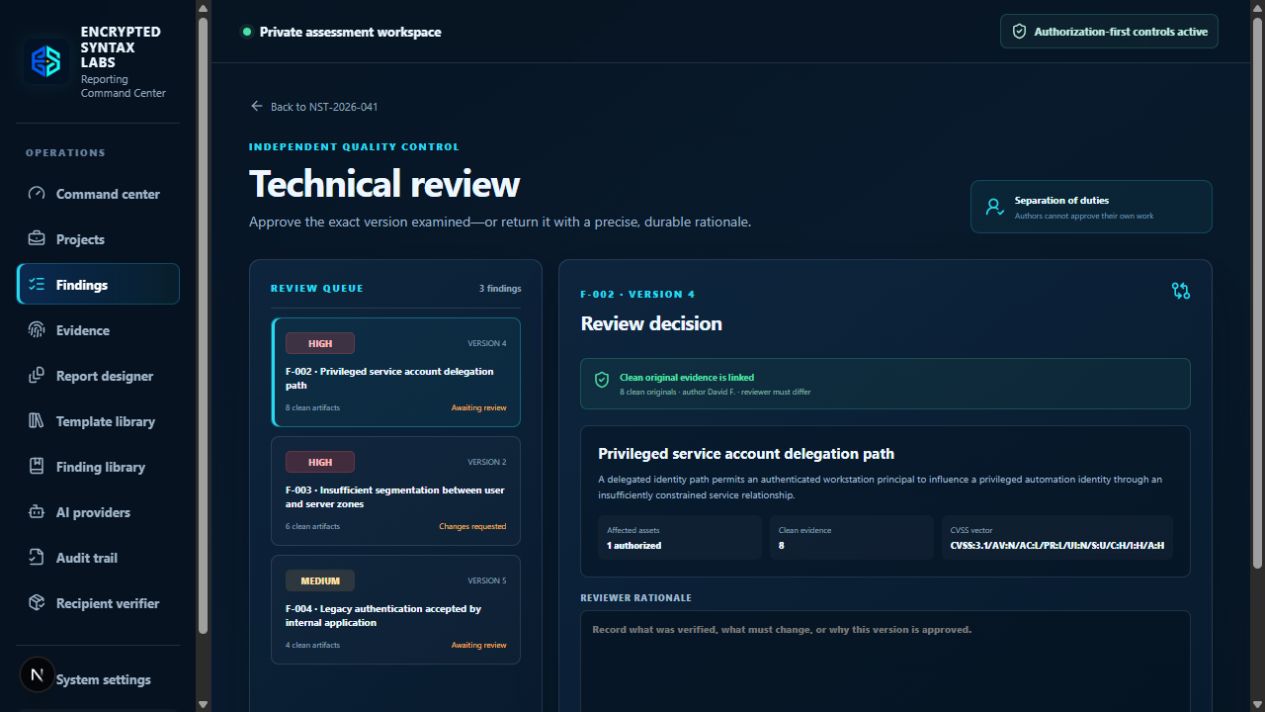The width and height of the screenshot is (1265, 712).
Task: Click the Reviewer rationale text area
Action: pos(885,661)
